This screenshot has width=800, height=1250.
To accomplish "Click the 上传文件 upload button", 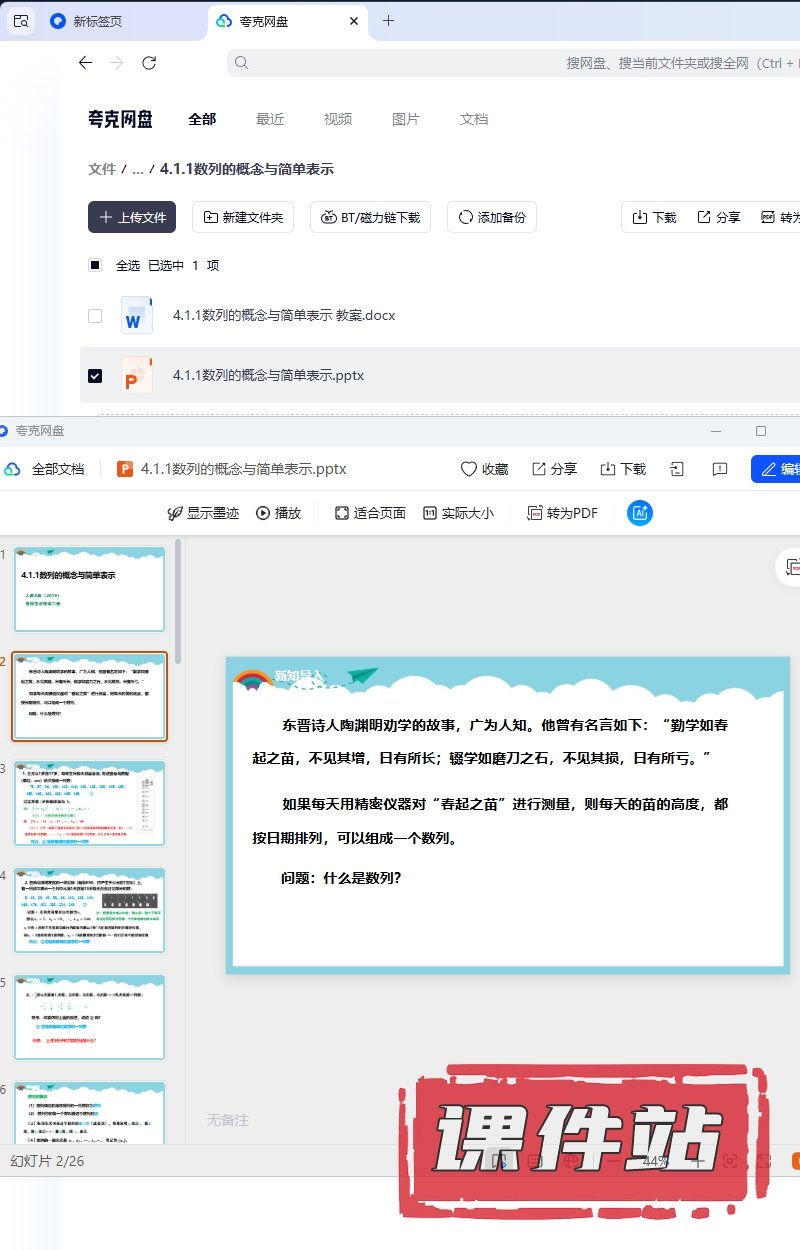I will pos(132,217).
